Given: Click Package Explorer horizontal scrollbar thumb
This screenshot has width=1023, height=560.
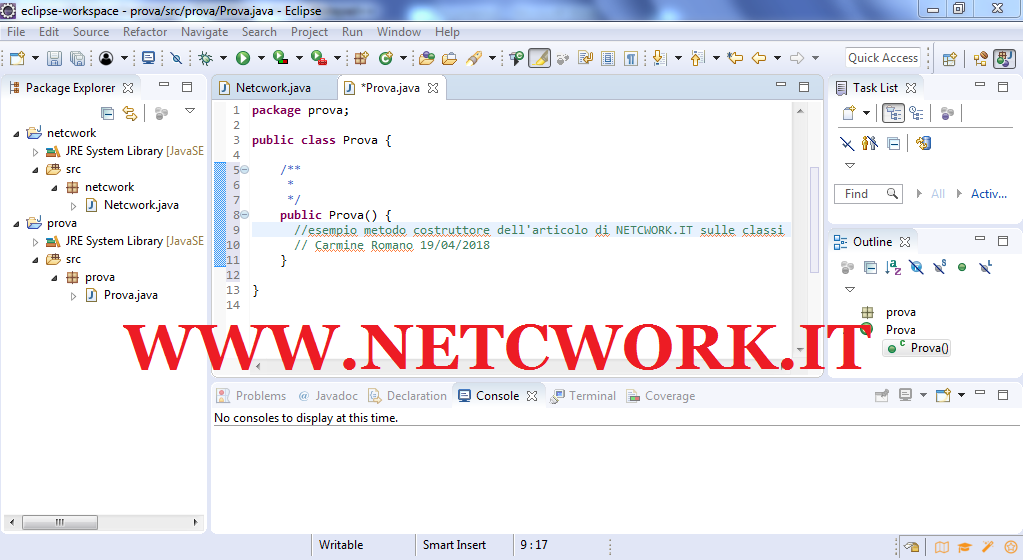Looking at the screenshot, I should click(x=59, y=522).
